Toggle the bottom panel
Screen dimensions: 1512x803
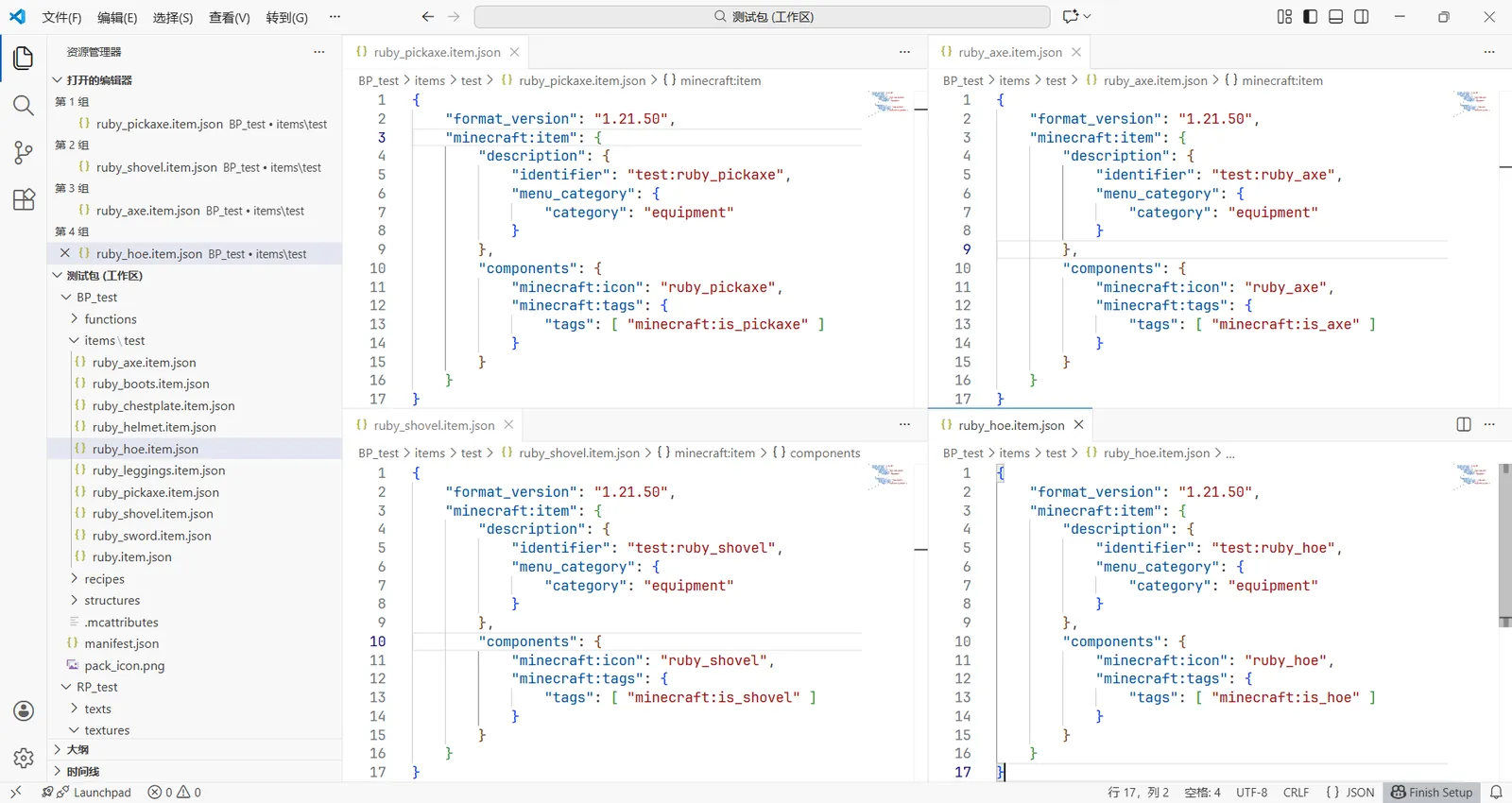pos(1335,17)
